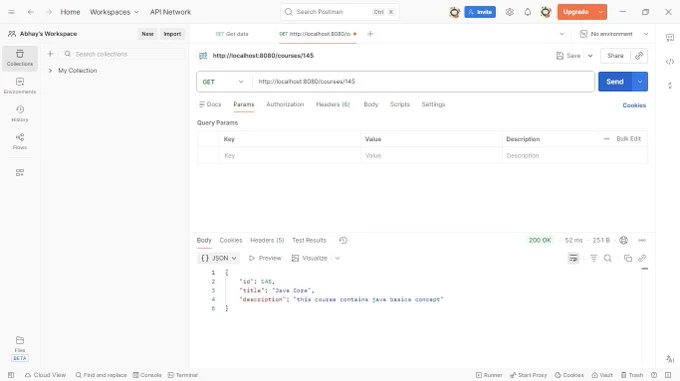
Task: Open the code snippet icon
Action: click(670, 62)
